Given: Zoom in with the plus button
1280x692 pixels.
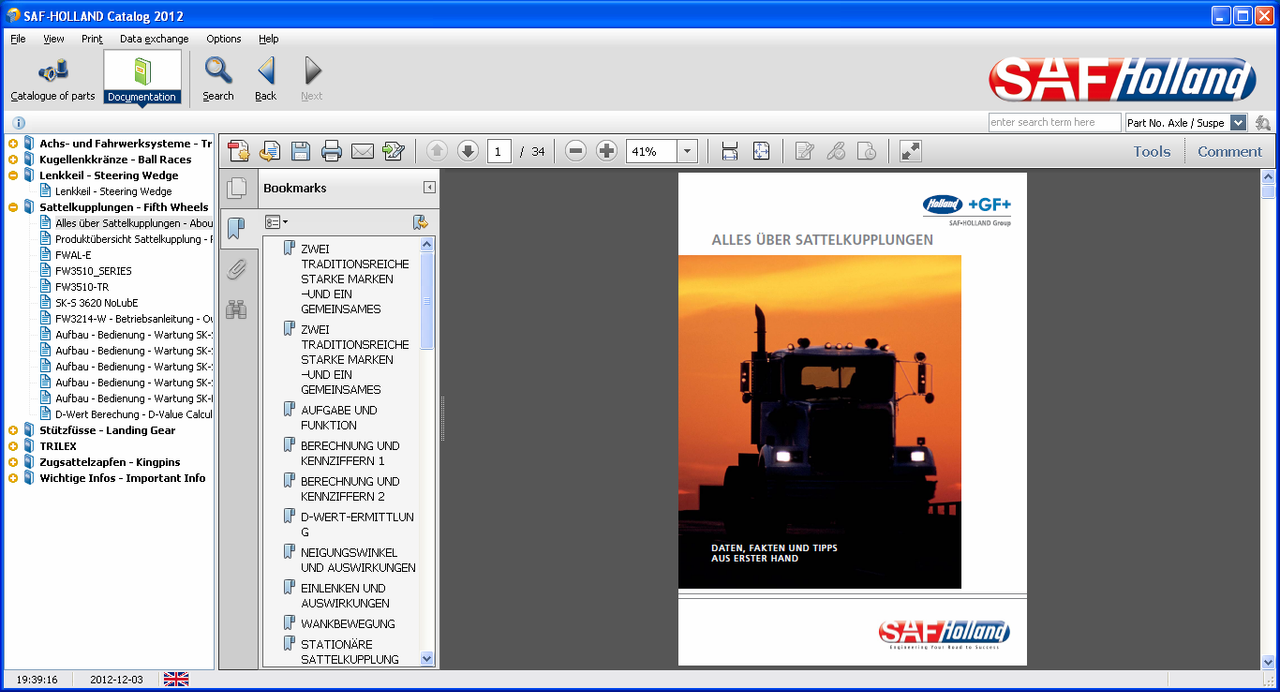Looking at the screenshot, I should 606,151.
